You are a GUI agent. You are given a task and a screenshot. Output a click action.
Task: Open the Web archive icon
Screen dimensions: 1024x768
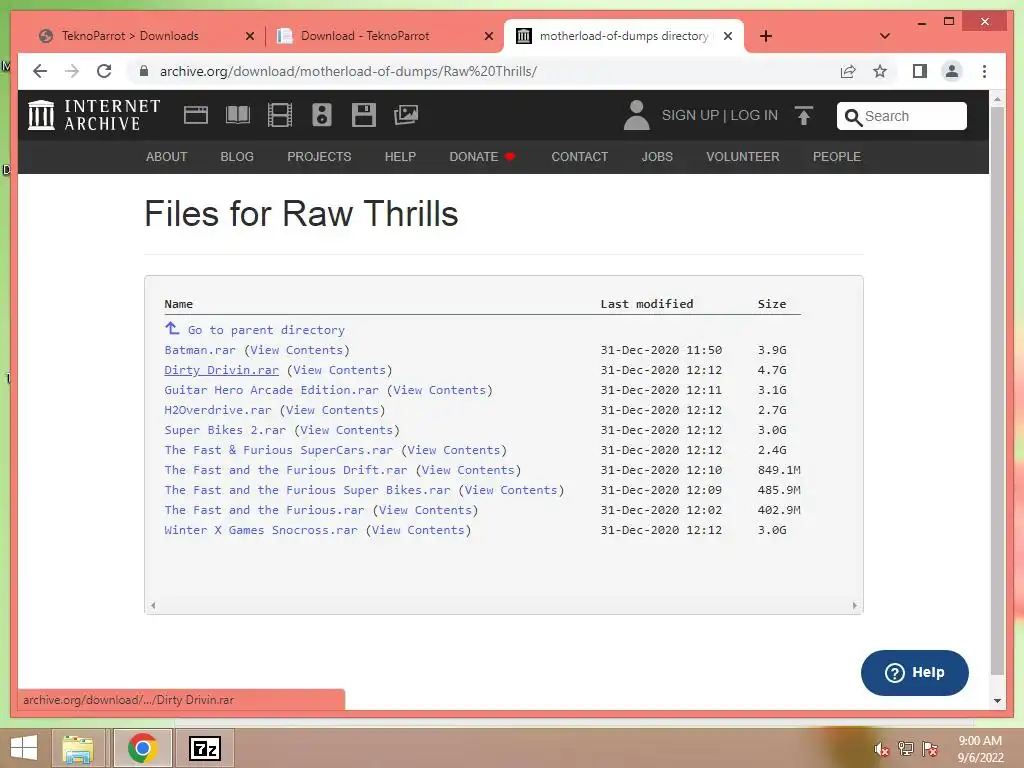click(x=195, y=115)
